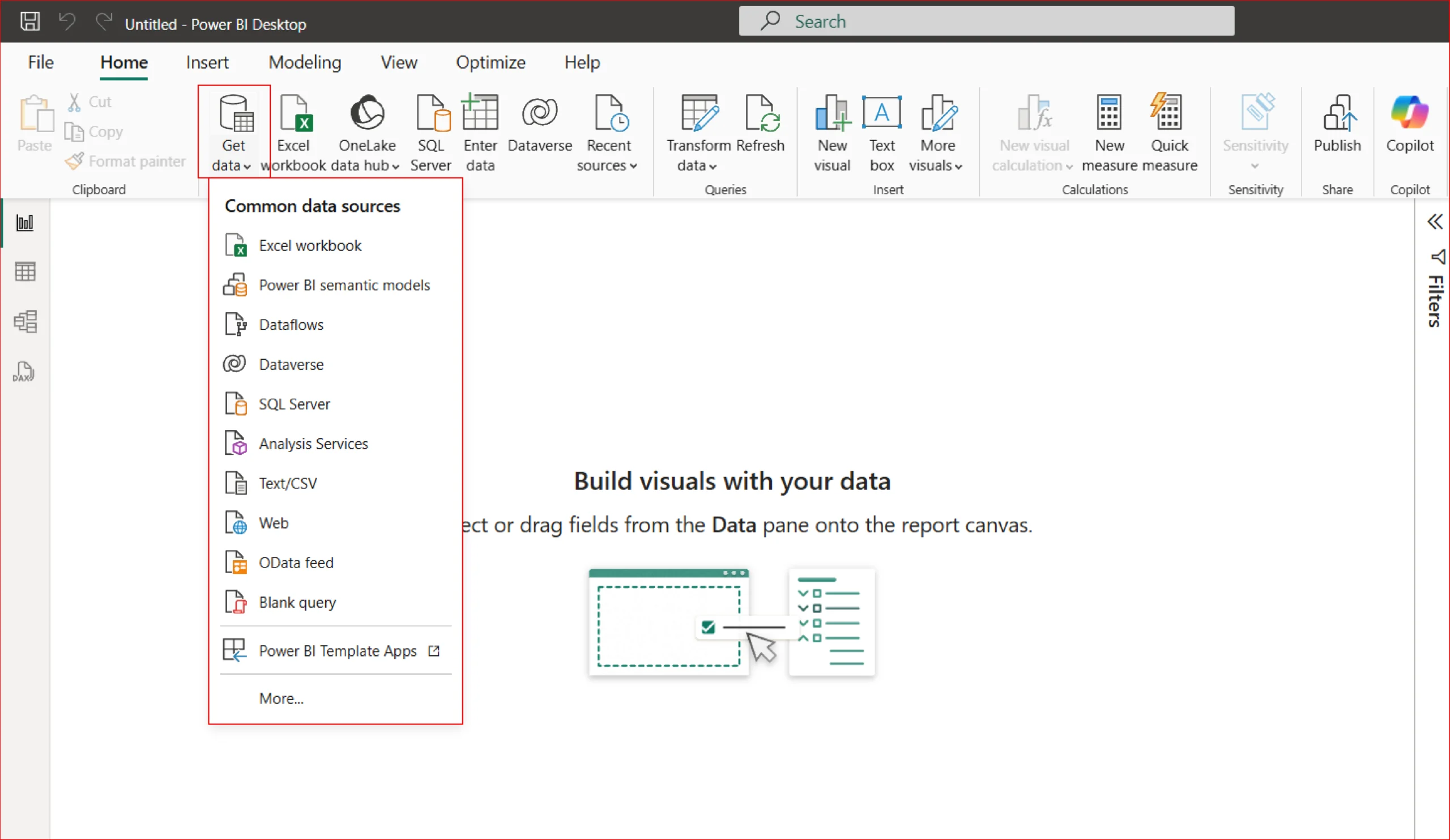Select Dataverse from the dropdown menu
This screenshot has height=840, width=1450.
pyautogui.click(x=335, y=365)
